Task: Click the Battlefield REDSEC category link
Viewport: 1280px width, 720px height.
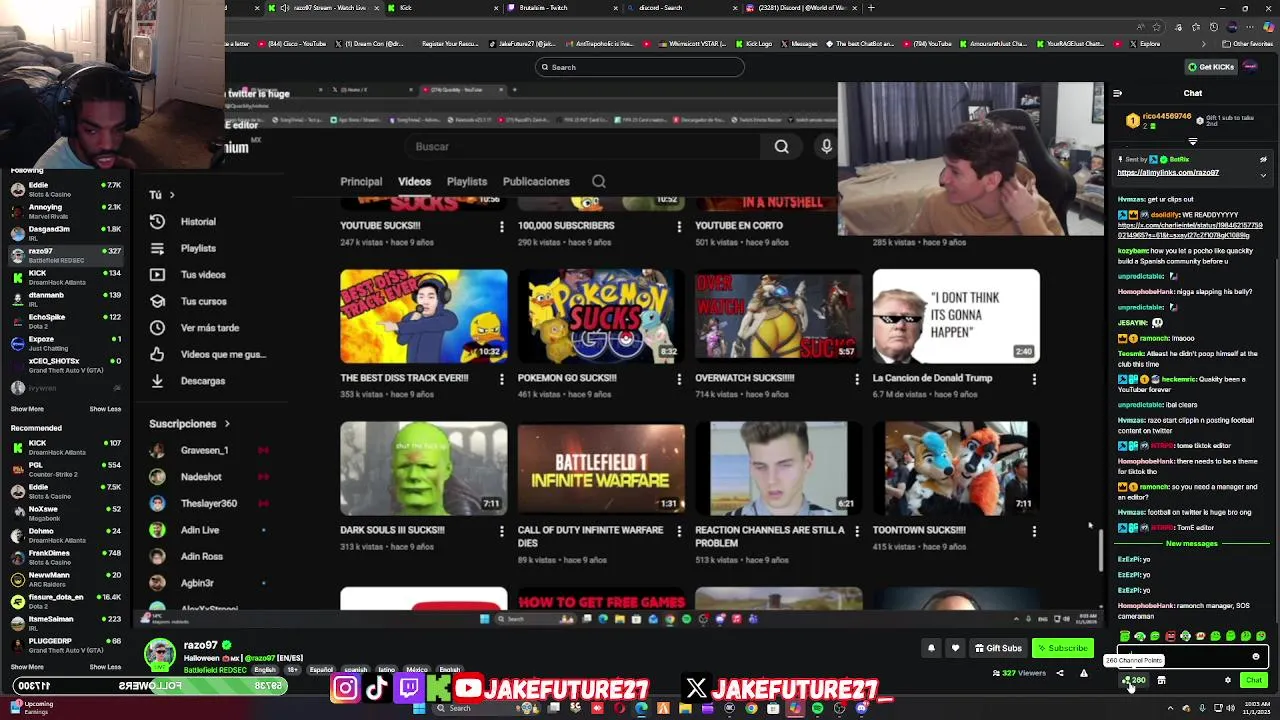Action: 215,670
